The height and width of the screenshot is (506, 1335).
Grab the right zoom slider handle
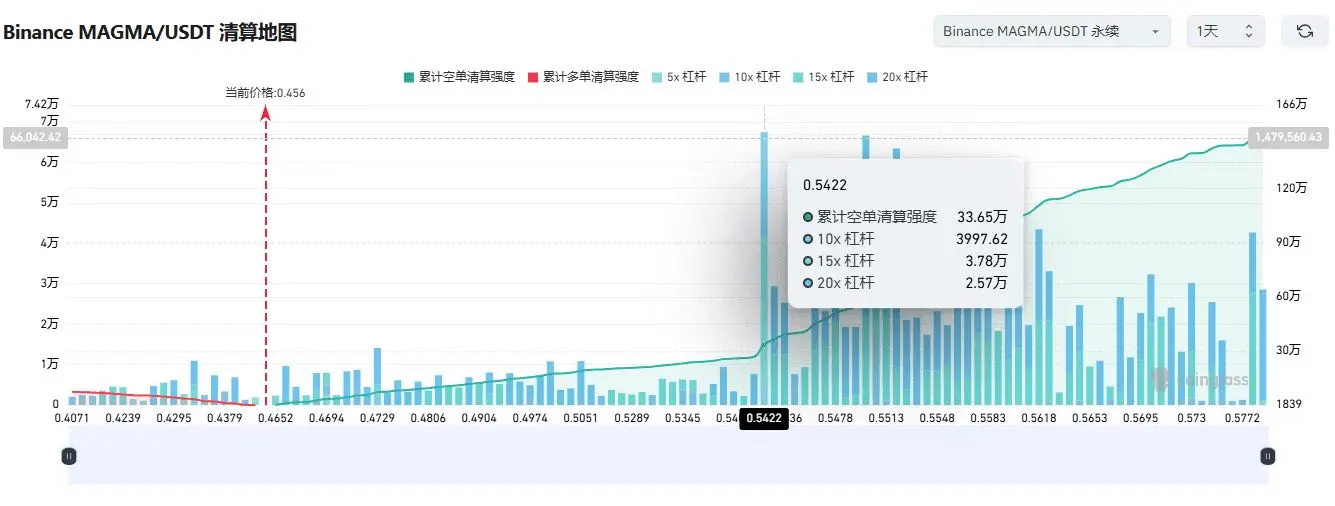pos(1268,456)
